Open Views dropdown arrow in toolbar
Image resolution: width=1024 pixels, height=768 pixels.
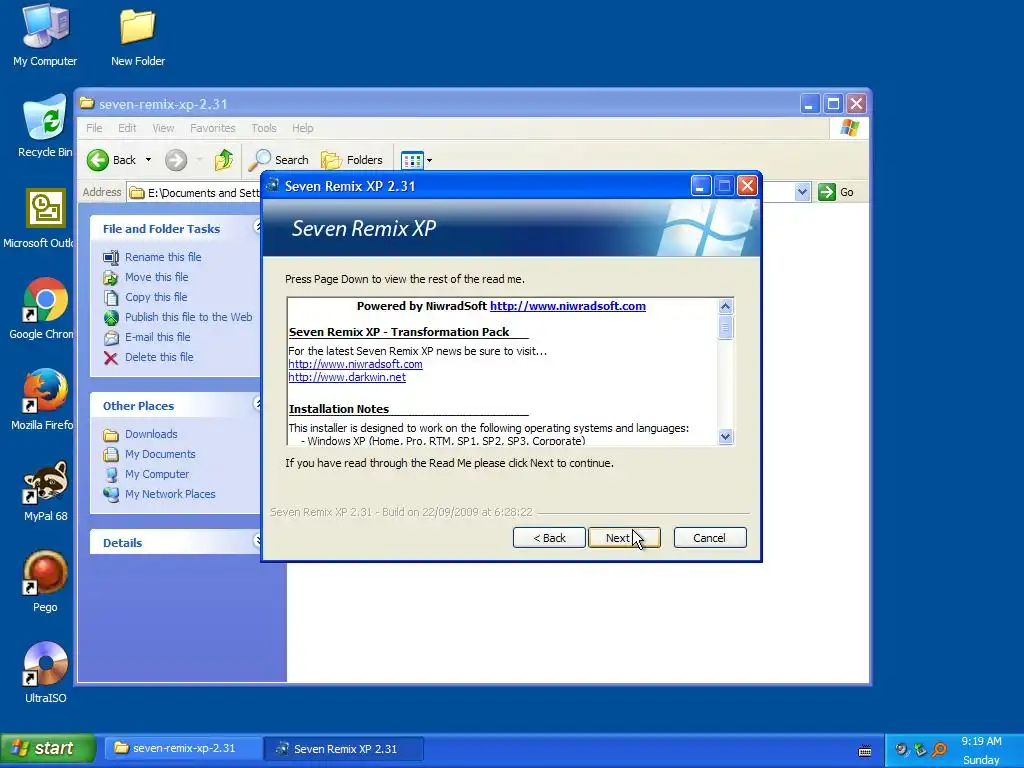coord(429,160)
